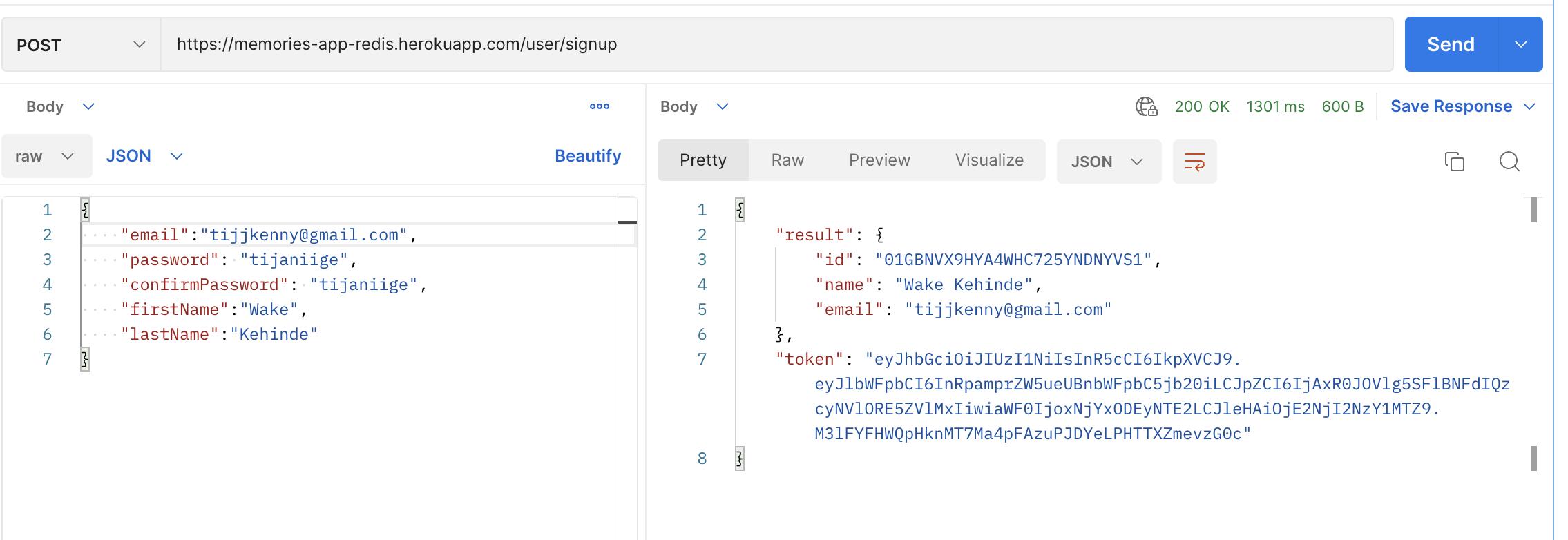
Task: Click the "confirmPassword" line
Action: click(x=274, y=285)
